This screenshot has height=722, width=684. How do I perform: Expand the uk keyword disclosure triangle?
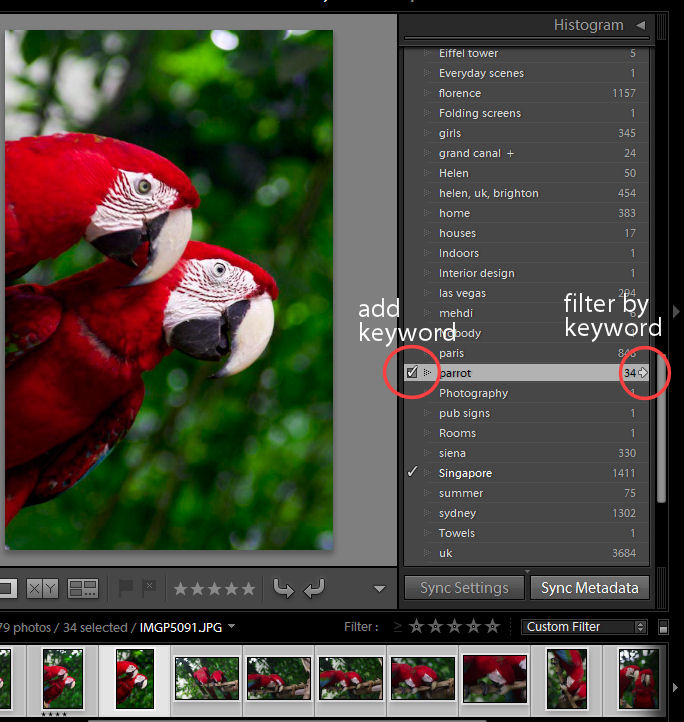tap(427, 553)
